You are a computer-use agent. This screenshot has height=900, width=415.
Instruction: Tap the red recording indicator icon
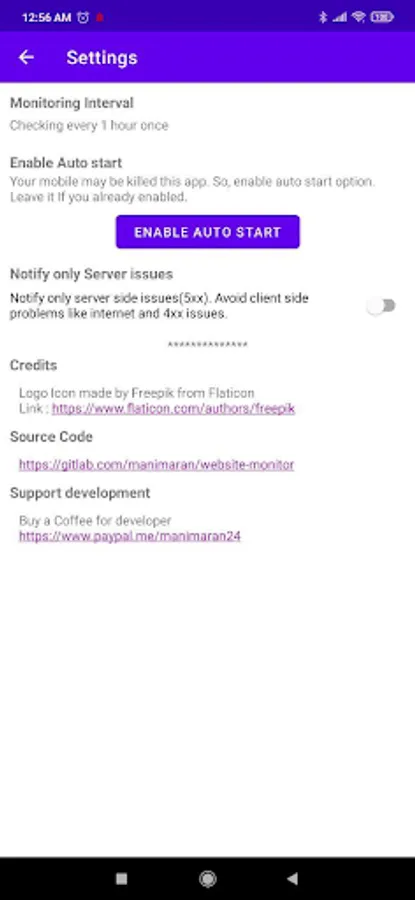coord(99,18)
